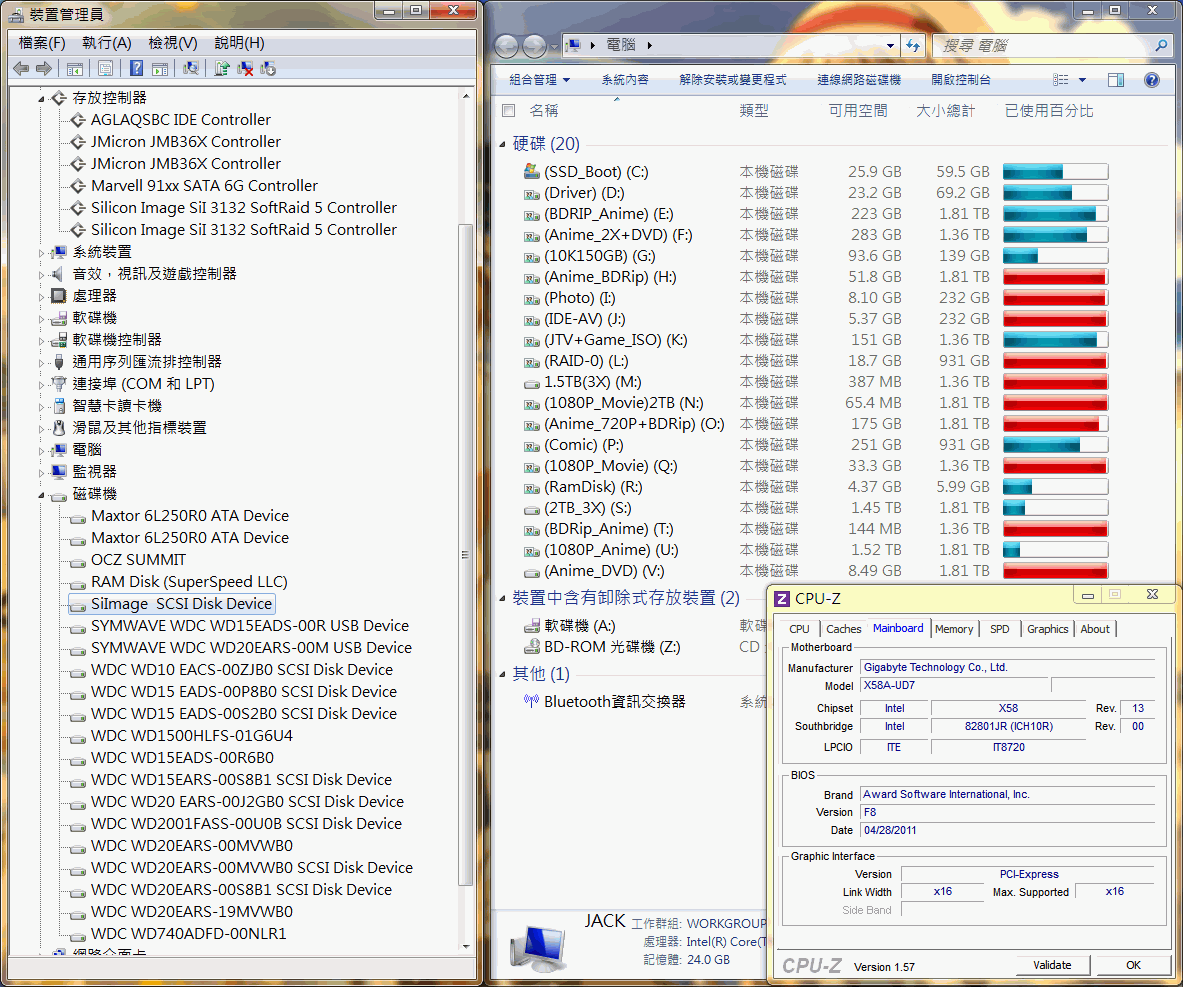Check the select-all checkbox beside 名稱
This screenshot has width=1183, height=987.
[x=509, y=111]
